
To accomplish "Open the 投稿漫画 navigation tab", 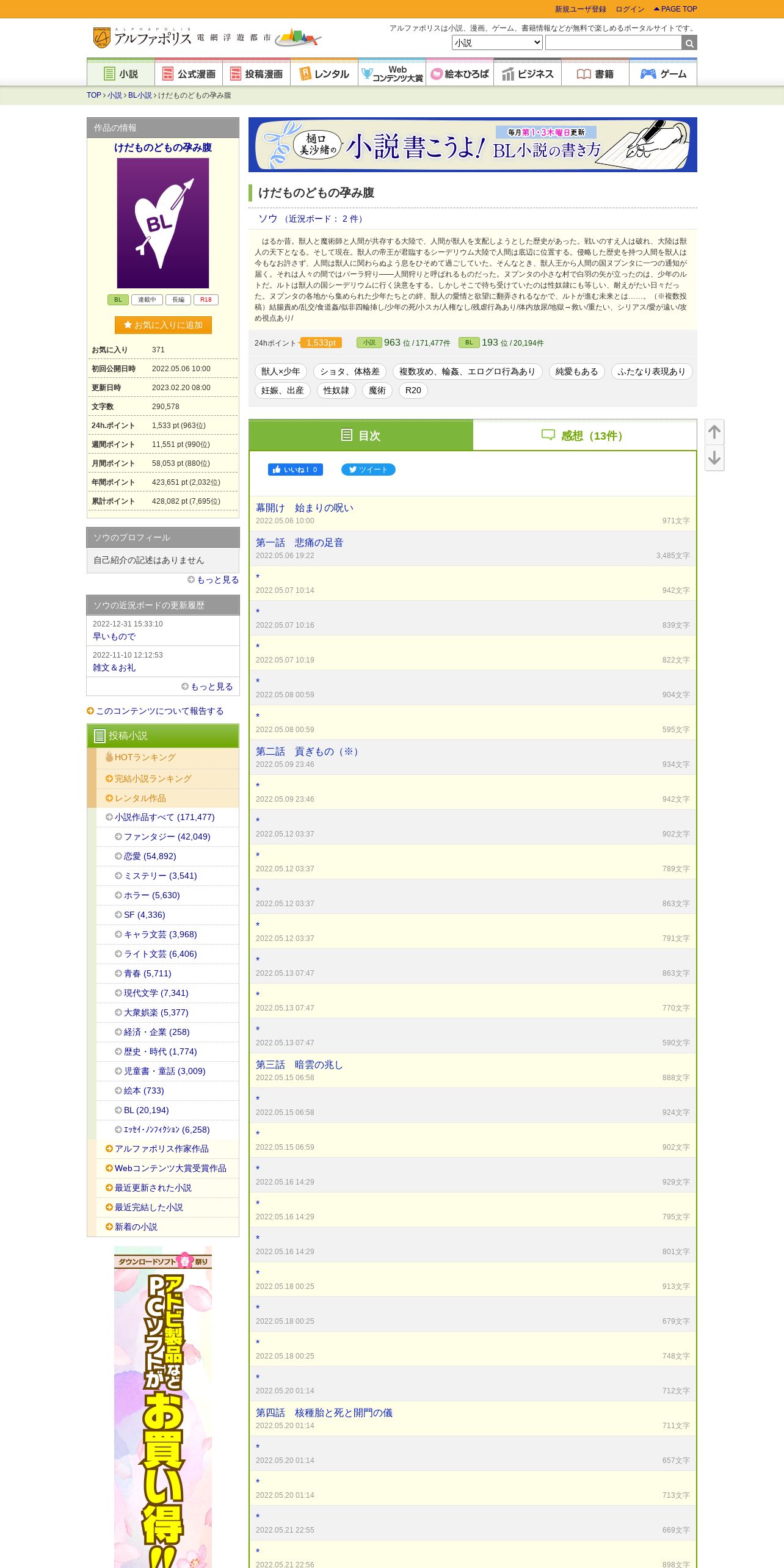I will click(256, 73).
